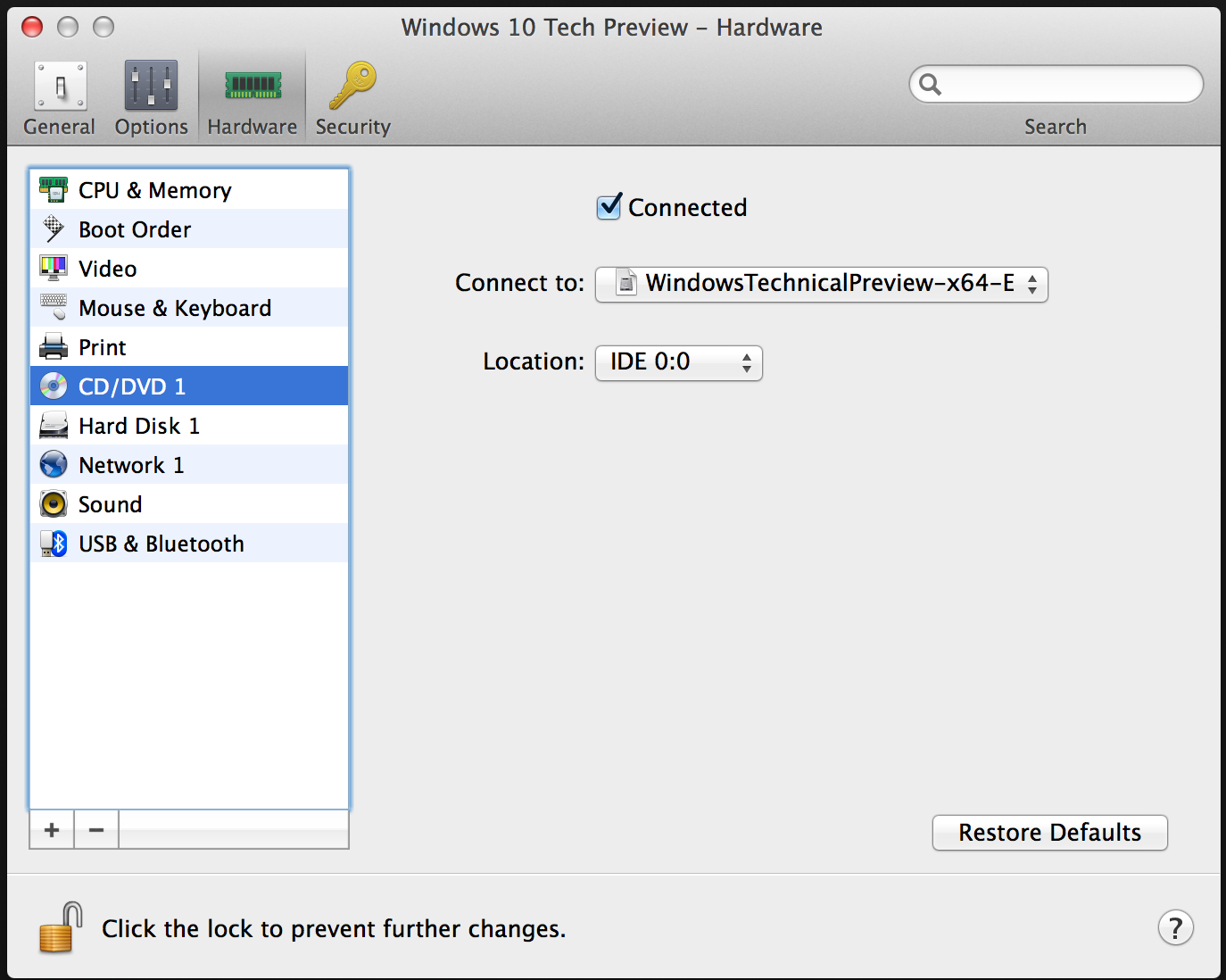Remove selected device with minus button
The image size is (1226, 980).
[x=96, y=830]
